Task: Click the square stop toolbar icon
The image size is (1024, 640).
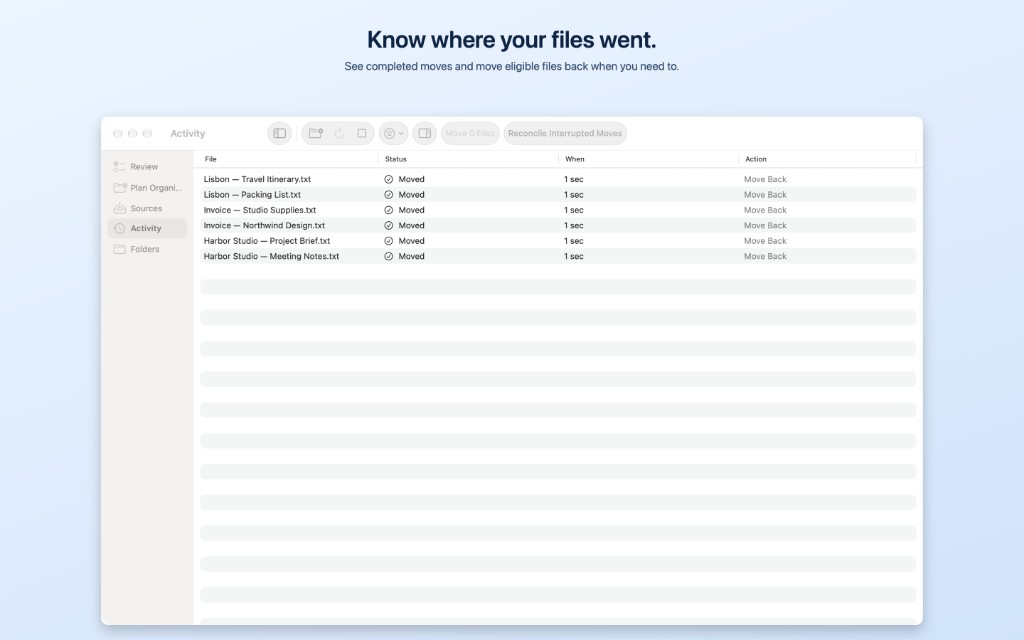Action: tap(362, 133)
